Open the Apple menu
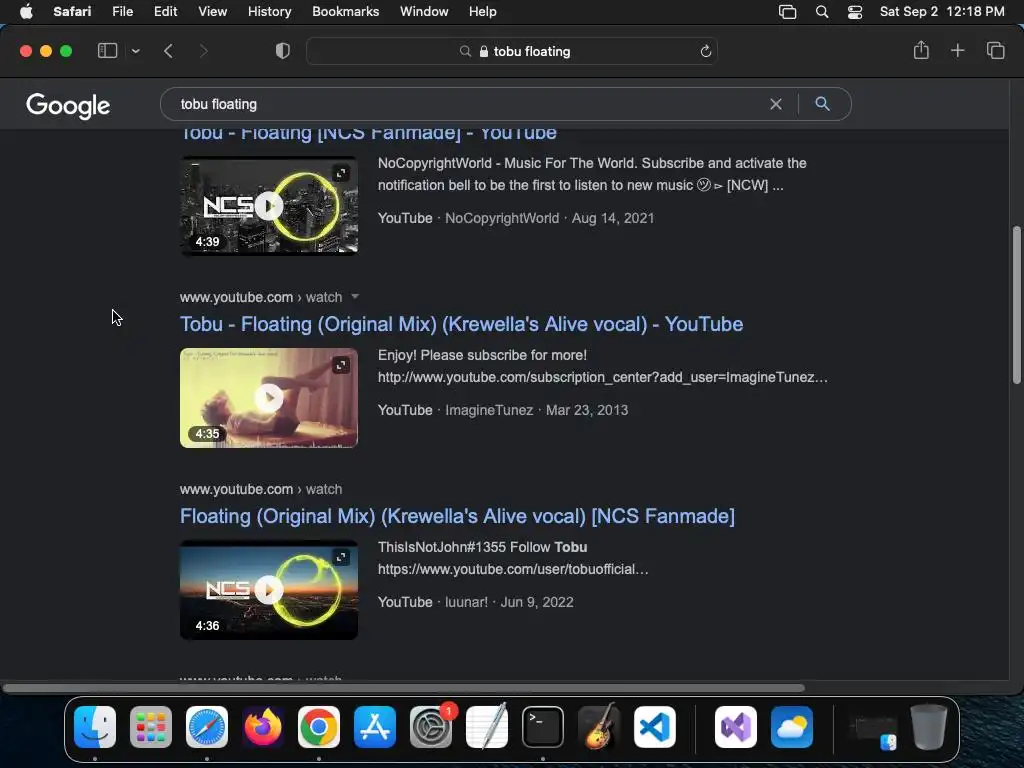1024x768 pixels. [x=26, y=12]
